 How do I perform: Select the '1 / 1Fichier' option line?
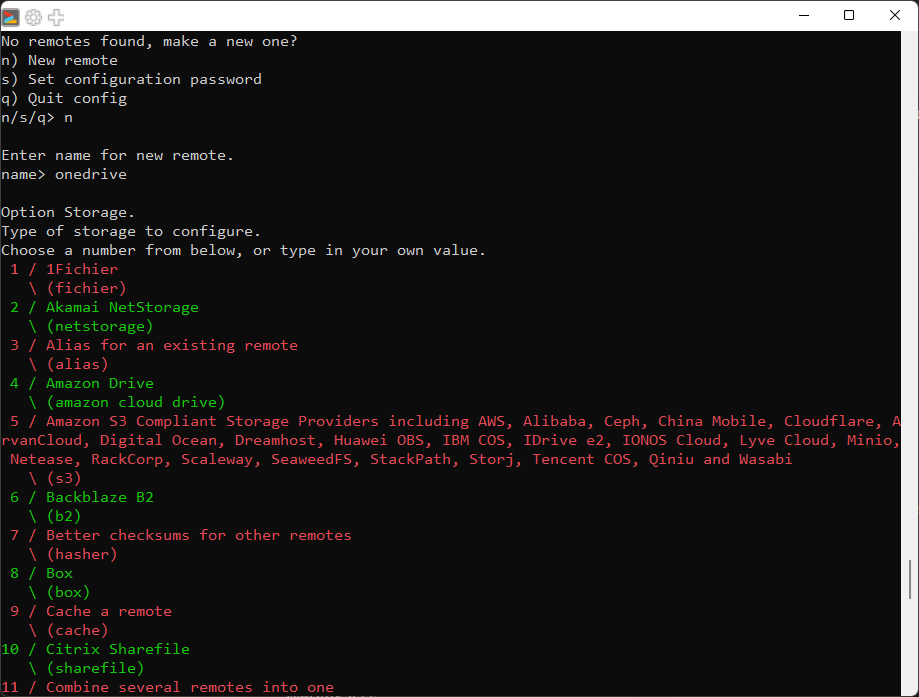(64, 269)
